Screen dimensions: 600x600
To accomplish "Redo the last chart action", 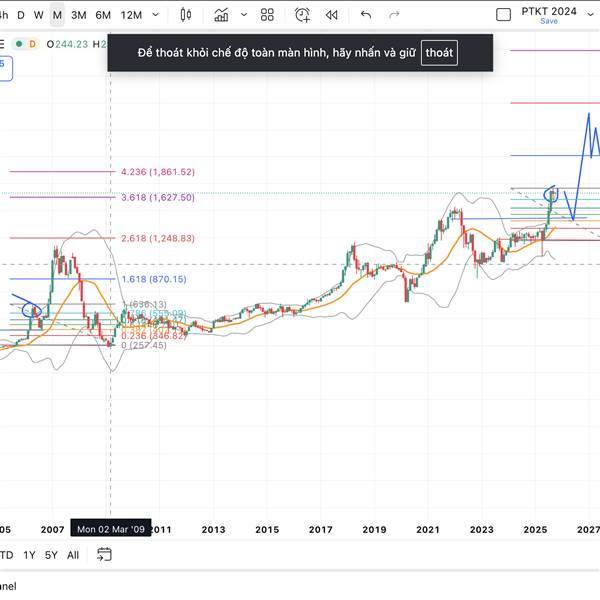I will 394,15.
